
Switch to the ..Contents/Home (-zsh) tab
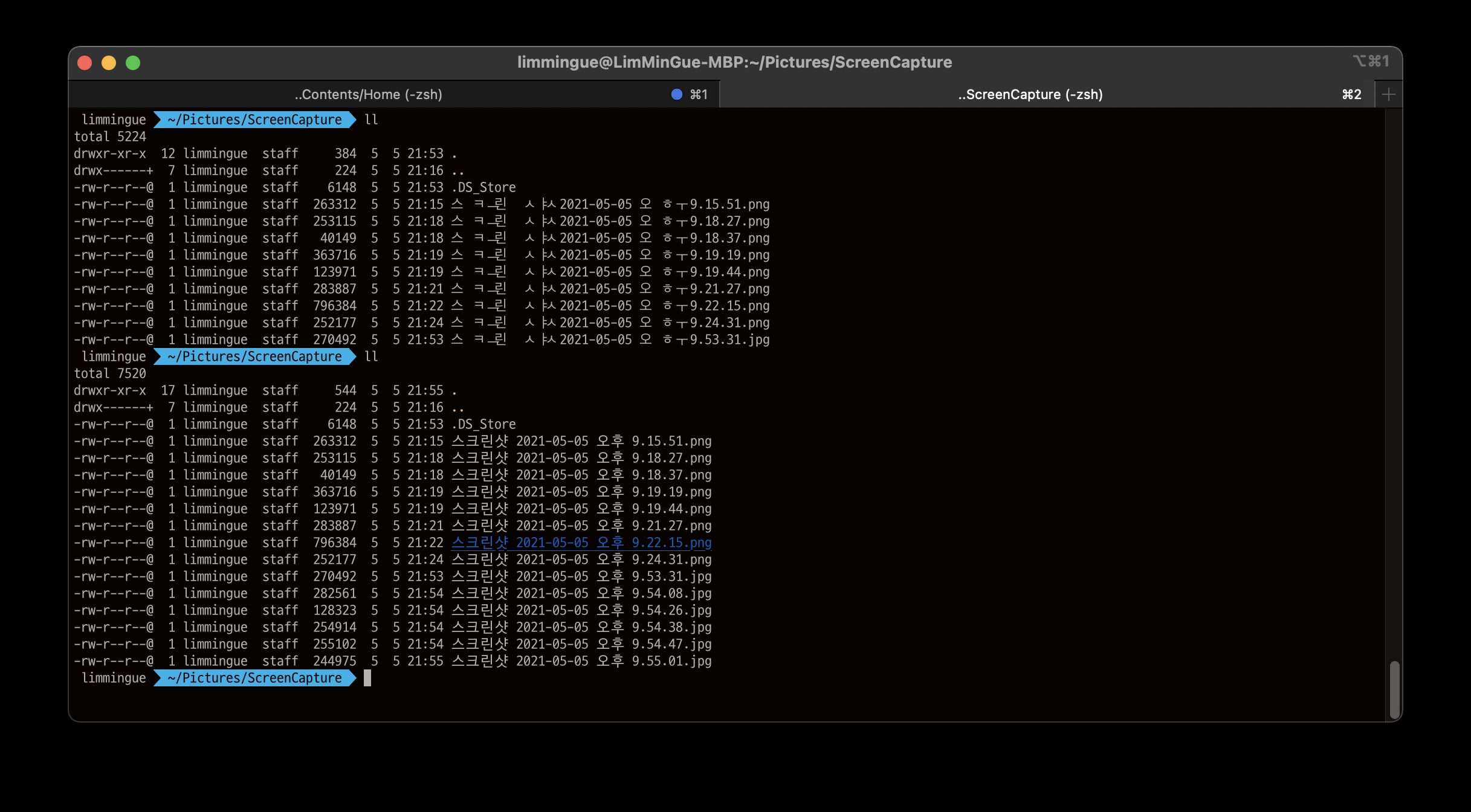click(368, 94)
